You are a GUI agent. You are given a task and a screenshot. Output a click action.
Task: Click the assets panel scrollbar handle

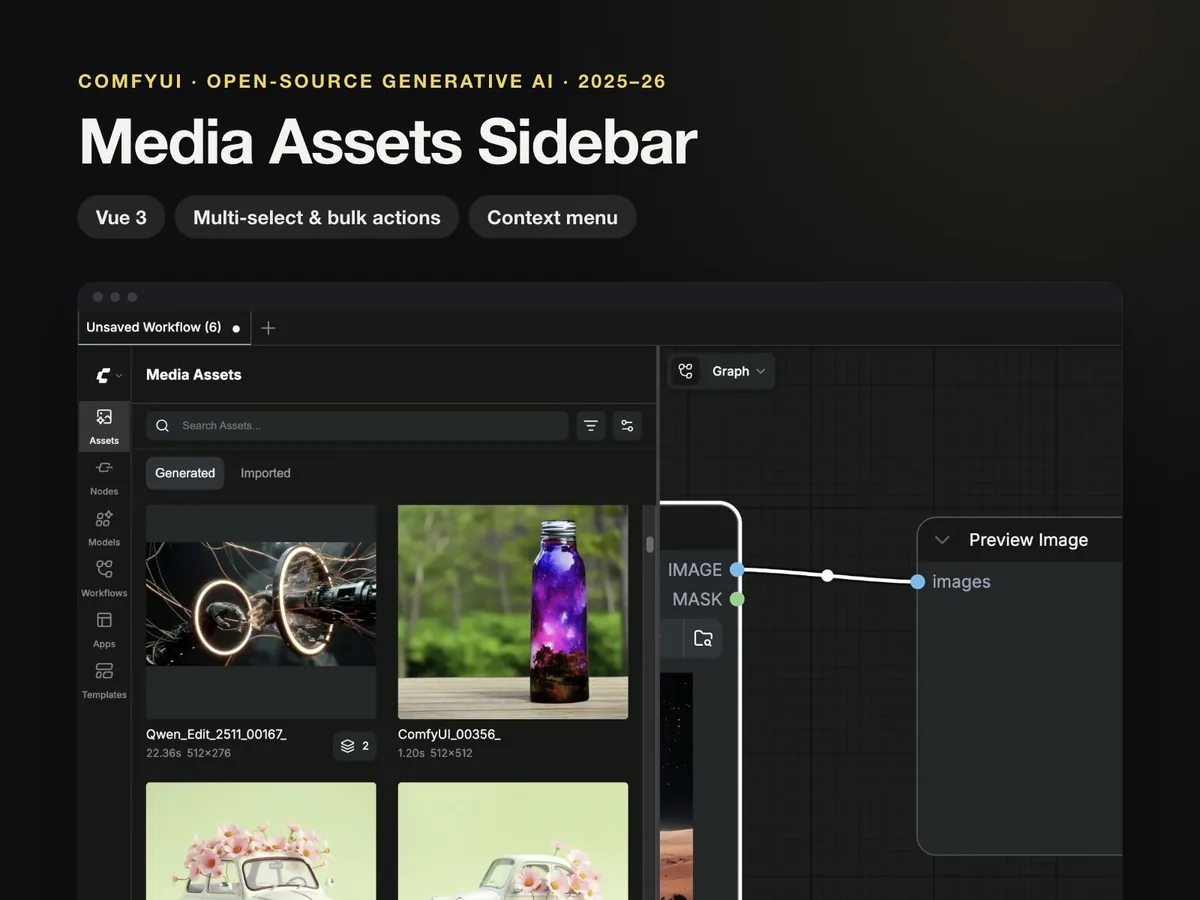click(x=650, y=545)
